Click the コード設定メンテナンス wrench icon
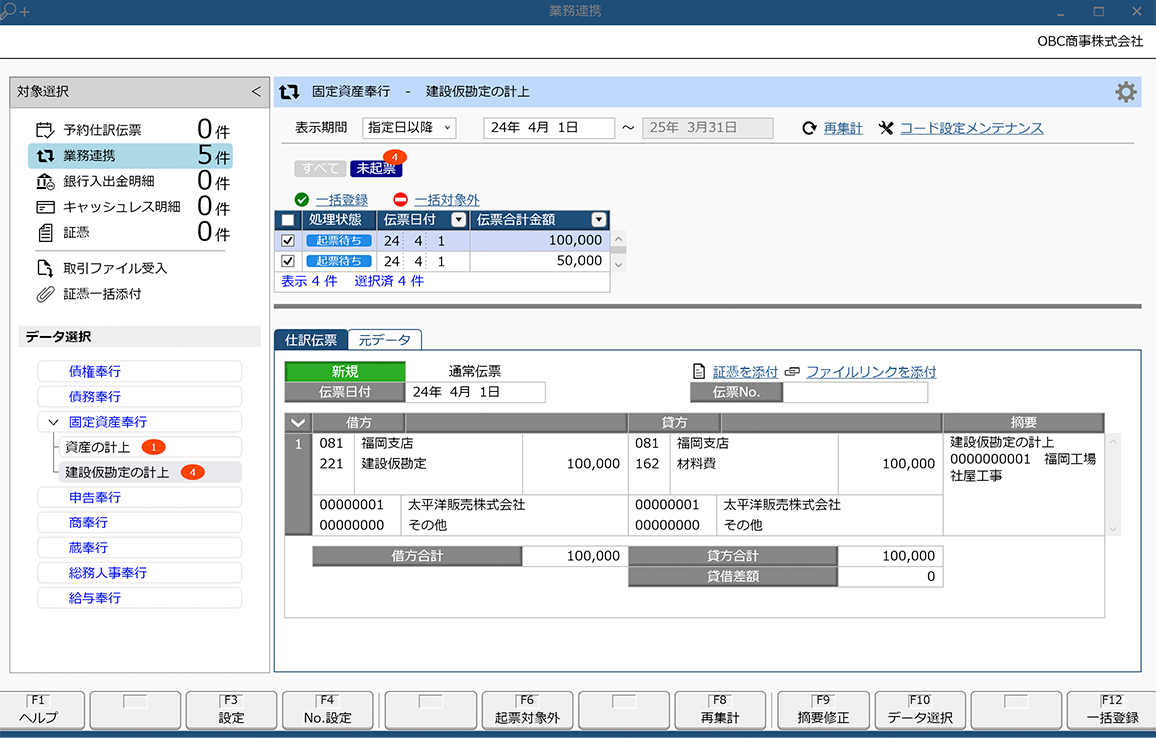This screenshot has width=1156, height=738. point(886,129)
